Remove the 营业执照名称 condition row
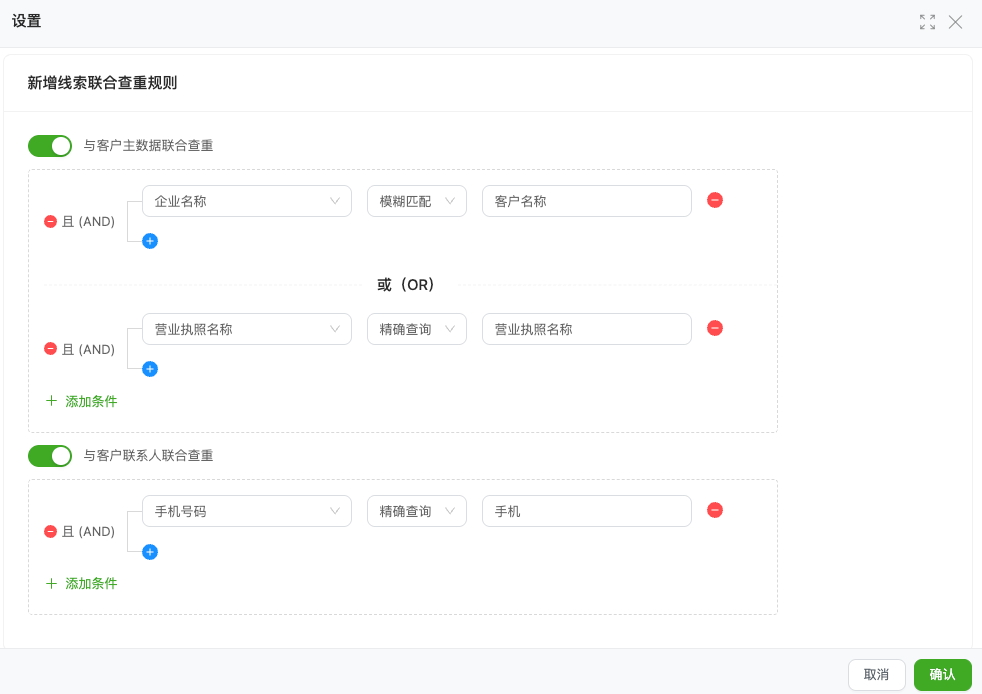 coord(715,328)
